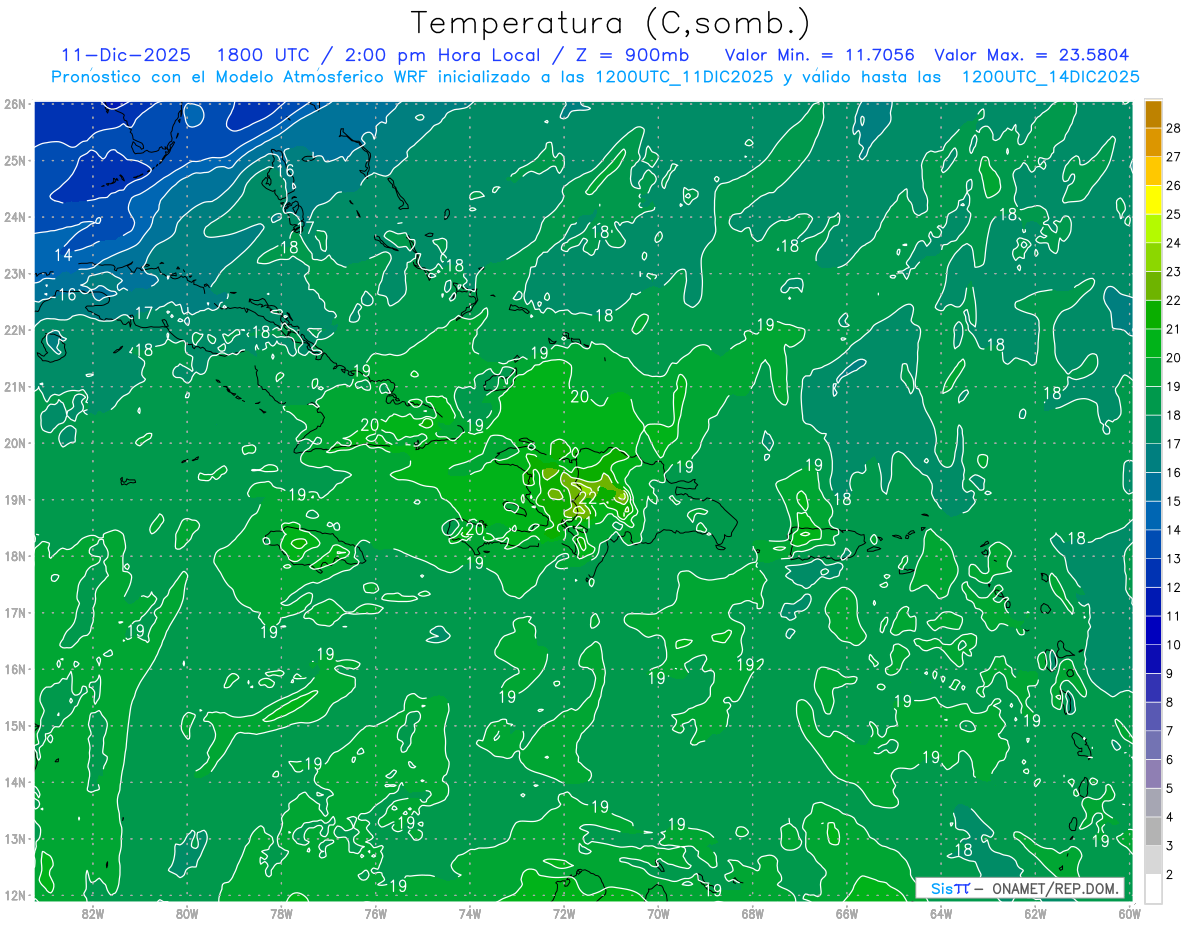The height and width of the screenshot is (927, 1200).
Task: Click the purple swatch between legend values 5 and 6
Action: 1154,774
